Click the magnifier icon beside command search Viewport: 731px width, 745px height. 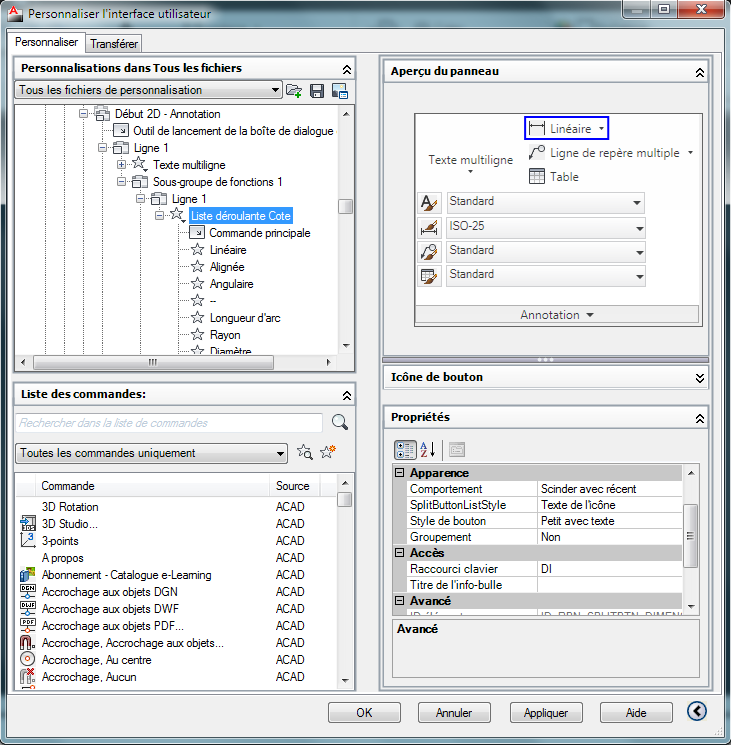coord(340,422)
